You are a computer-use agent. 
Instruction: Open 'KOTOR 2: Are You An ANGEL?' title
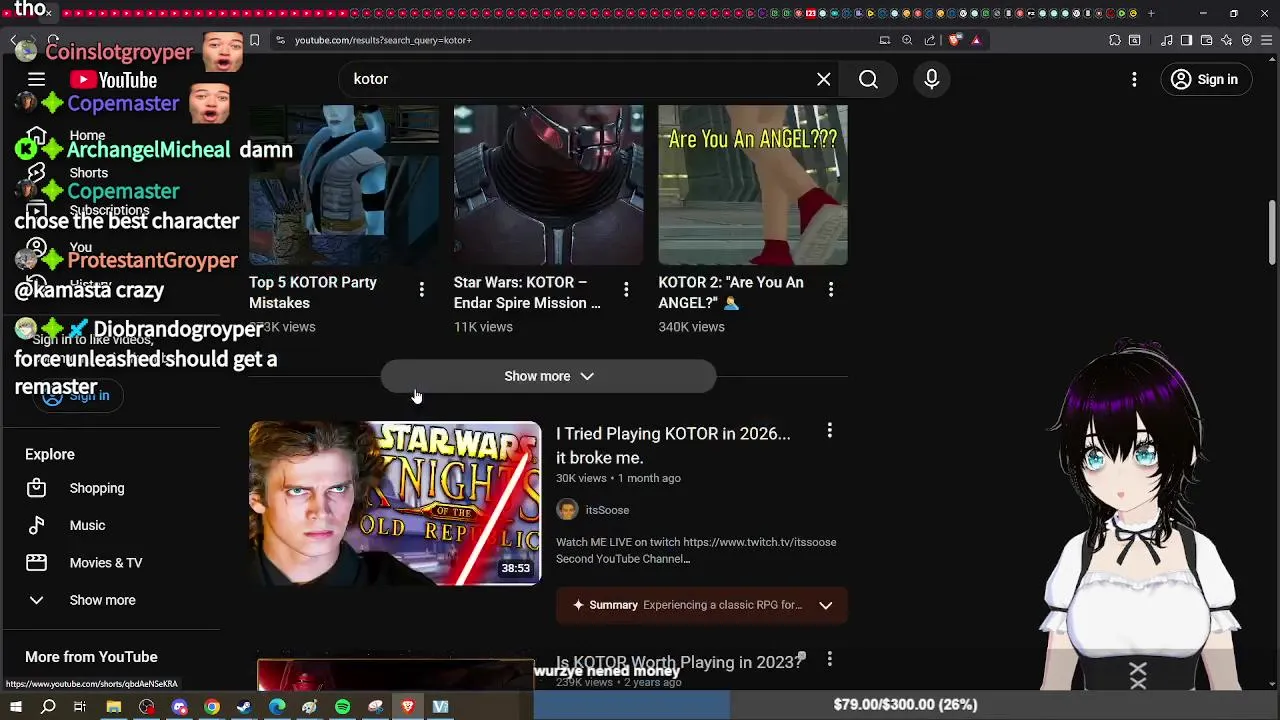tap(731, 292)
